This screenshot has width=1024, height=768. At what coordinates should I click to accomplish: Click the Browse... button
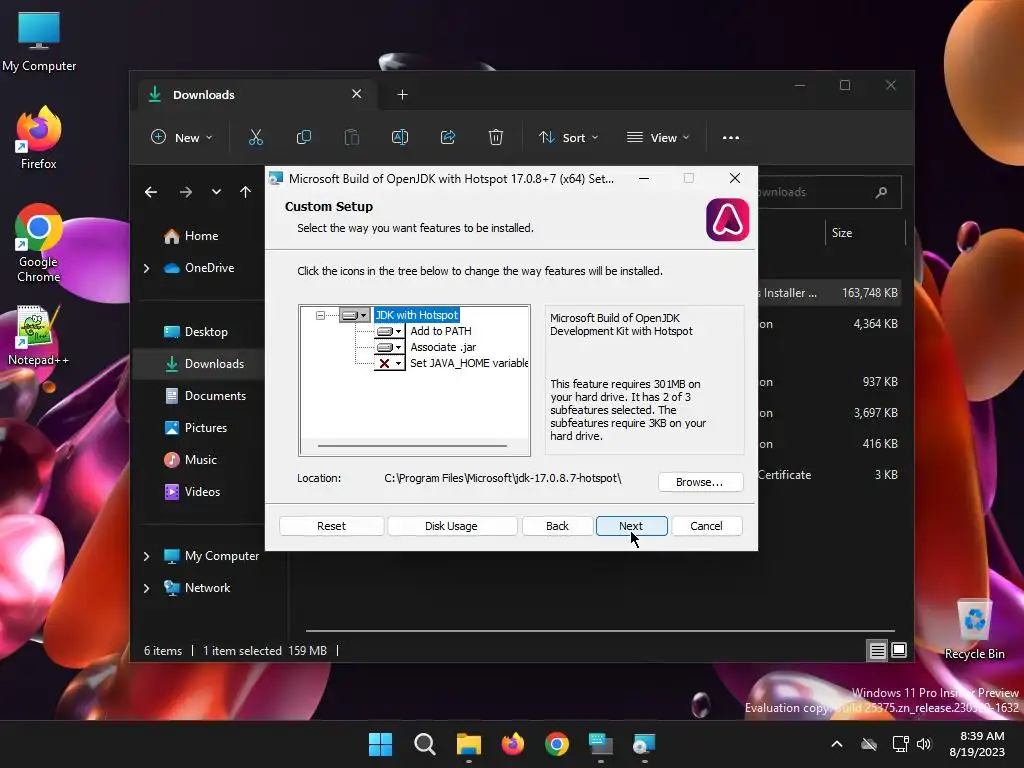700,482
